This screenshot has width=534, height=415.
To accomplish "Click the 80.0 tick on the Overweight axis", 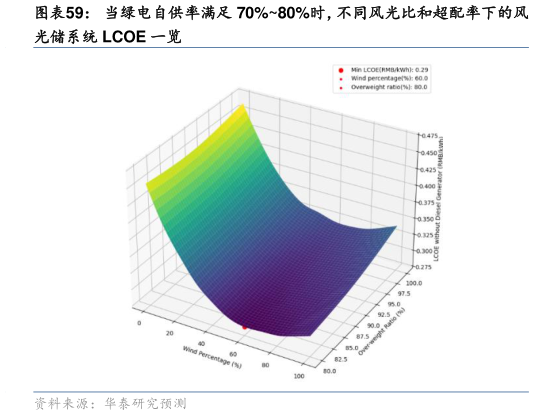I will (329, 371).
